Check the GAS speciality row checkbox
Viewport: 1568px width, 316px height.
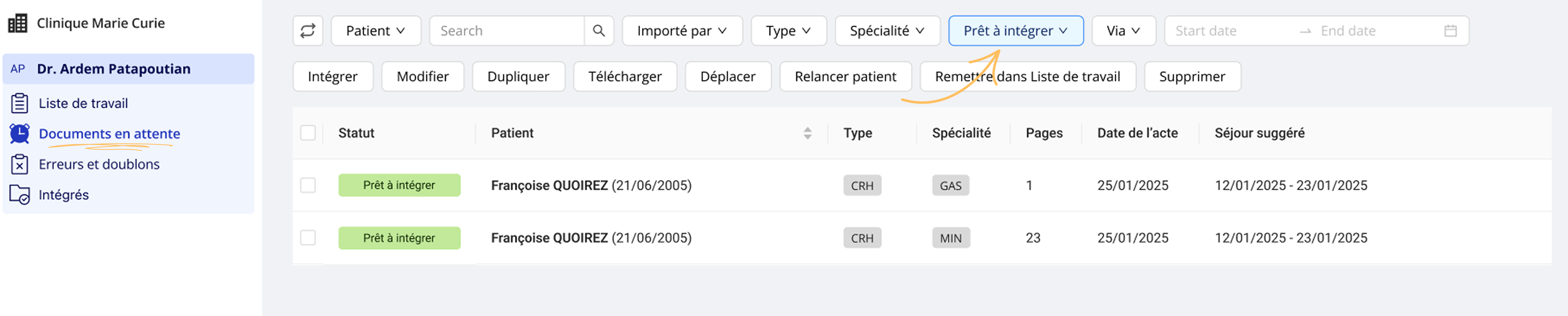pos(308,185)
